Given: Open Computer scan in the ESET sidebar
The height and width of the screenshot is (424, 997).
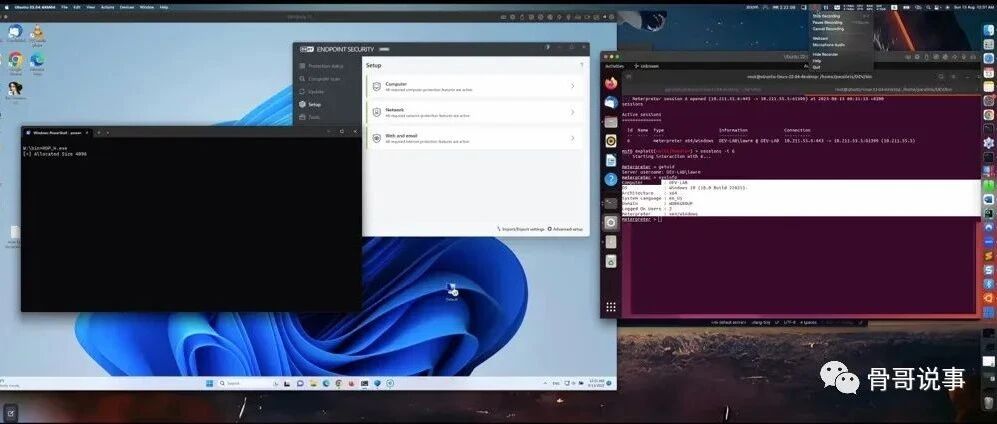Looking at the screenshot, I should point(319,79).
